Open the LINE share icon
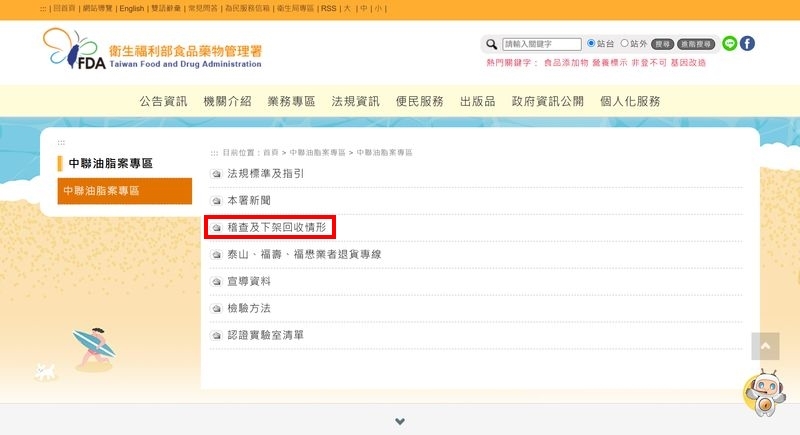800x435 pixels. pos(730,44)
